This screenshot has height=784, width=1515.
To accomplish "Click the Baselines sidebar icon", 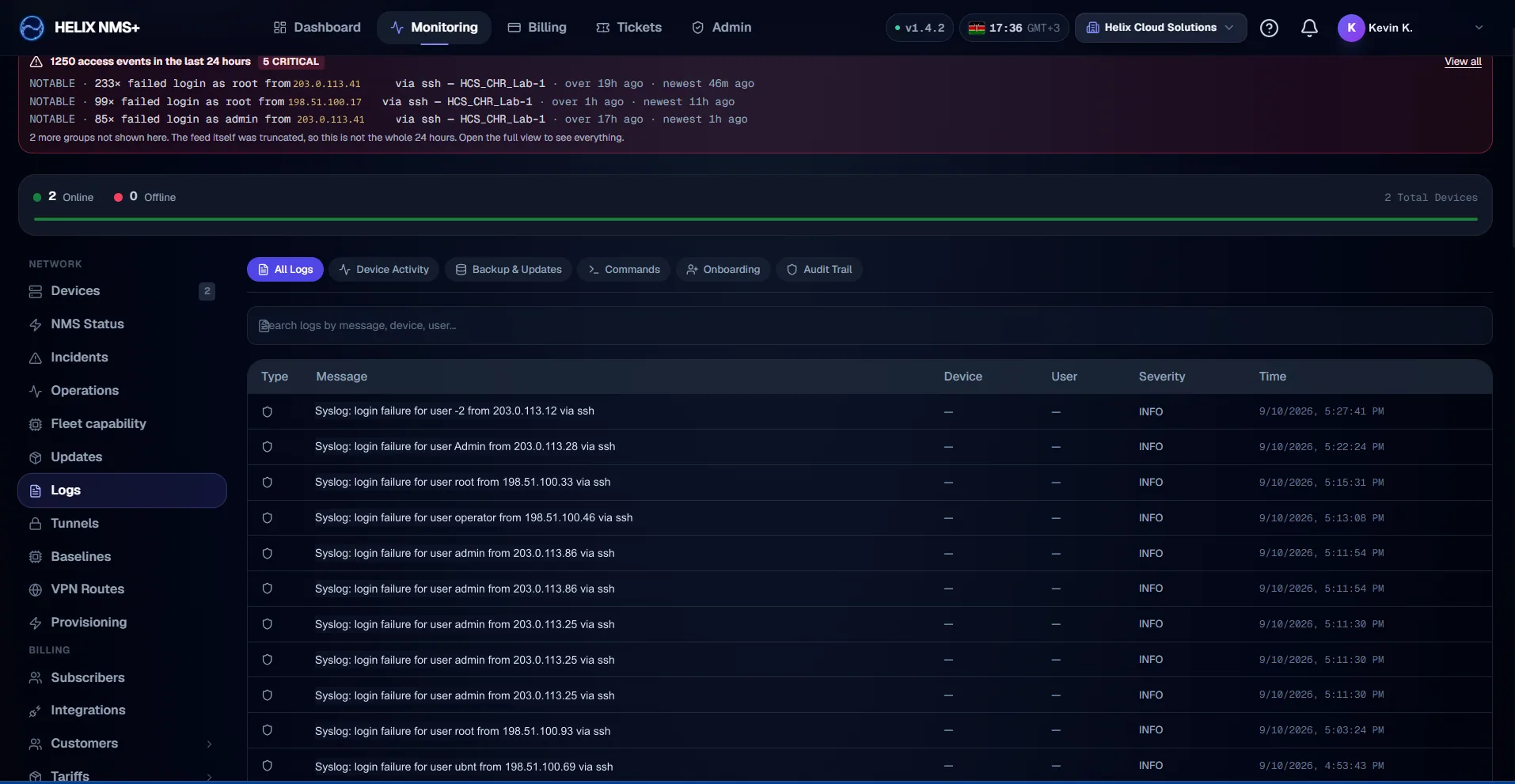I will (x=36, y=557).
